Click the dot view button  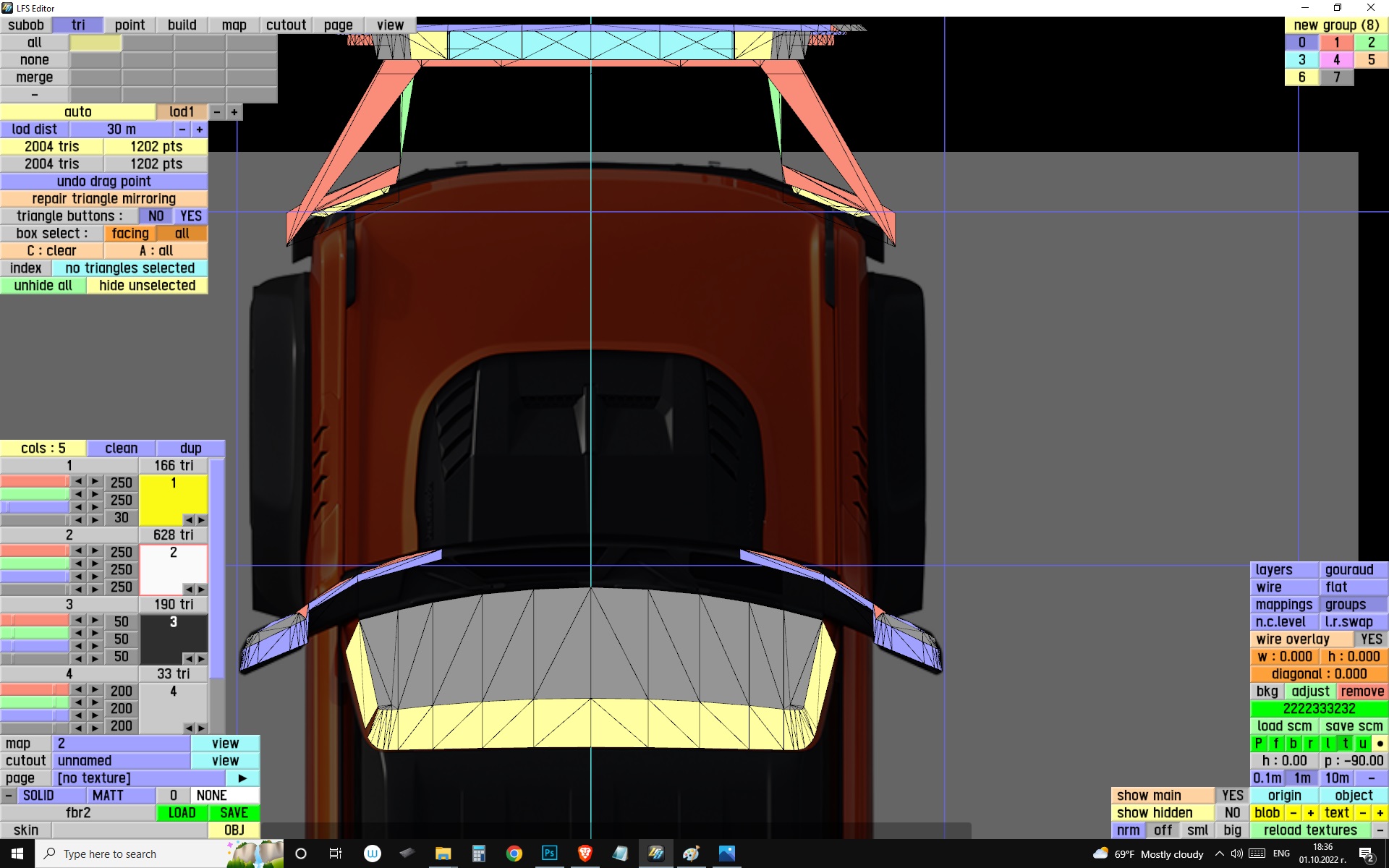[x=1380, y=743]
